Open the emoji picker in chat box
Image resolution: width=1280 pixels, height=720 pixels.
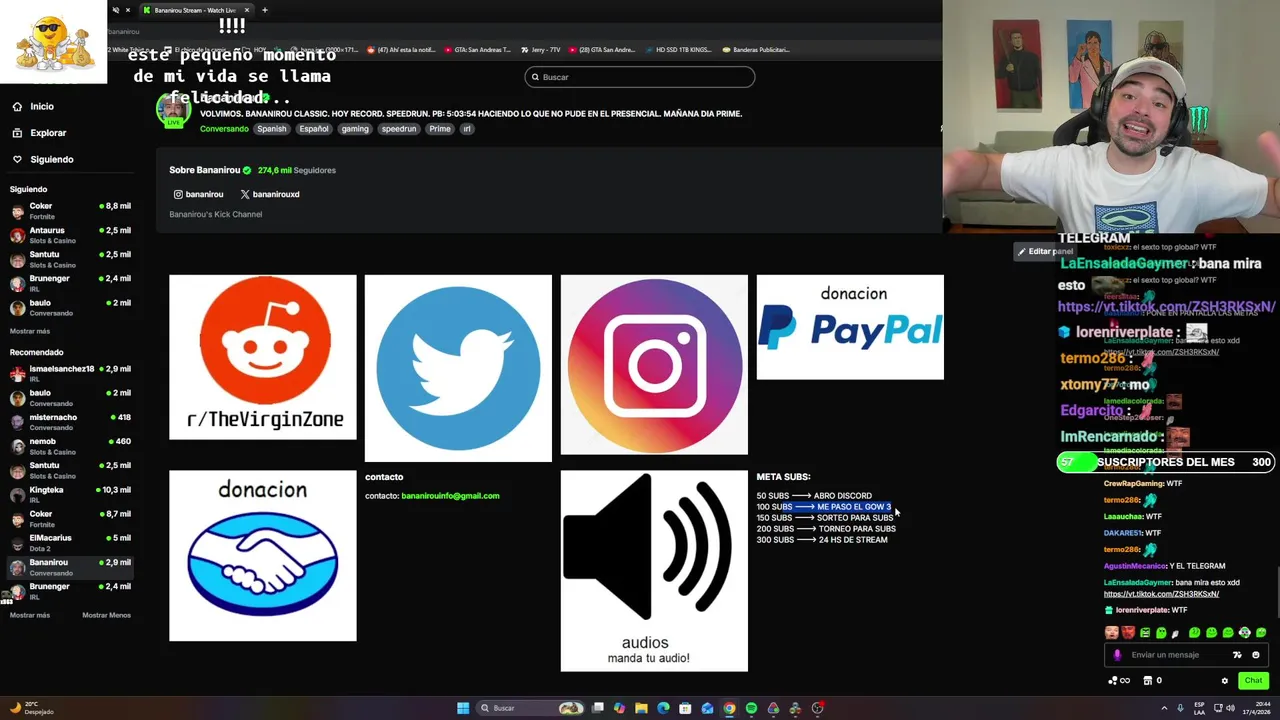1256,655
